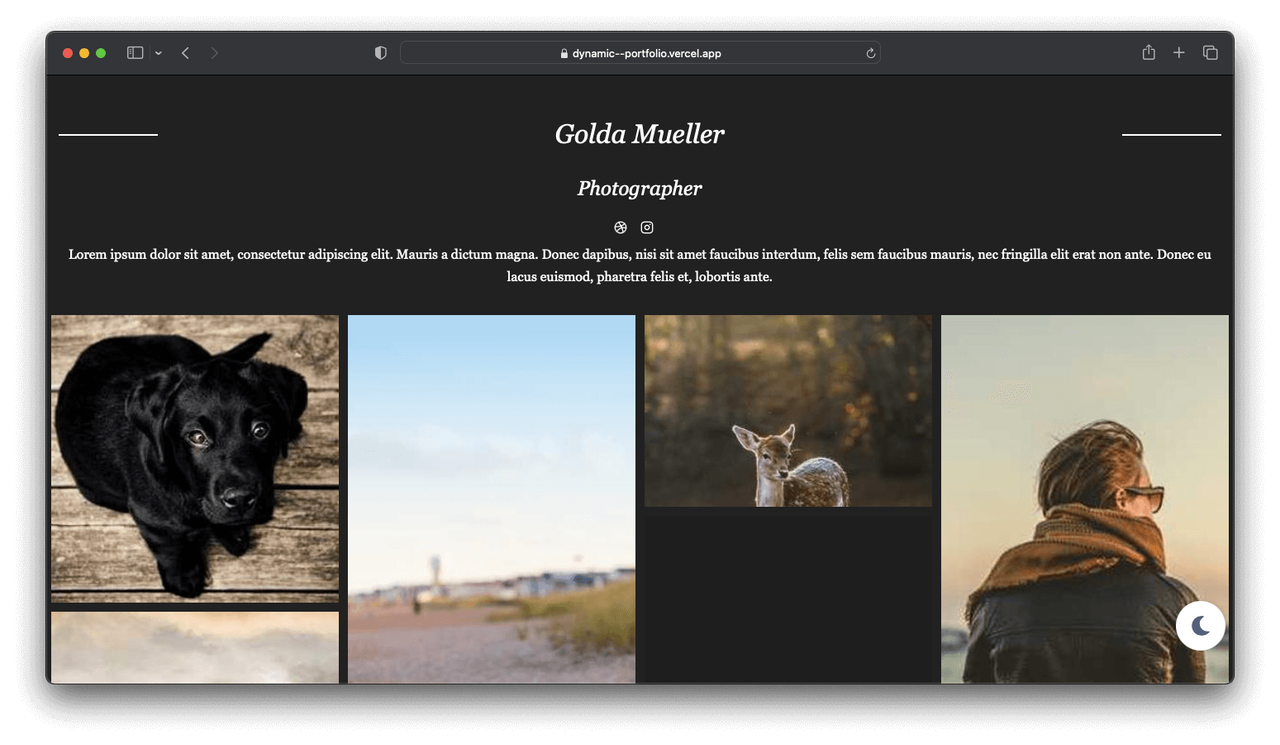1280x745 pixels.
Task: Toggle dark mode with the moon button
Action: [x=1200, y=626]
